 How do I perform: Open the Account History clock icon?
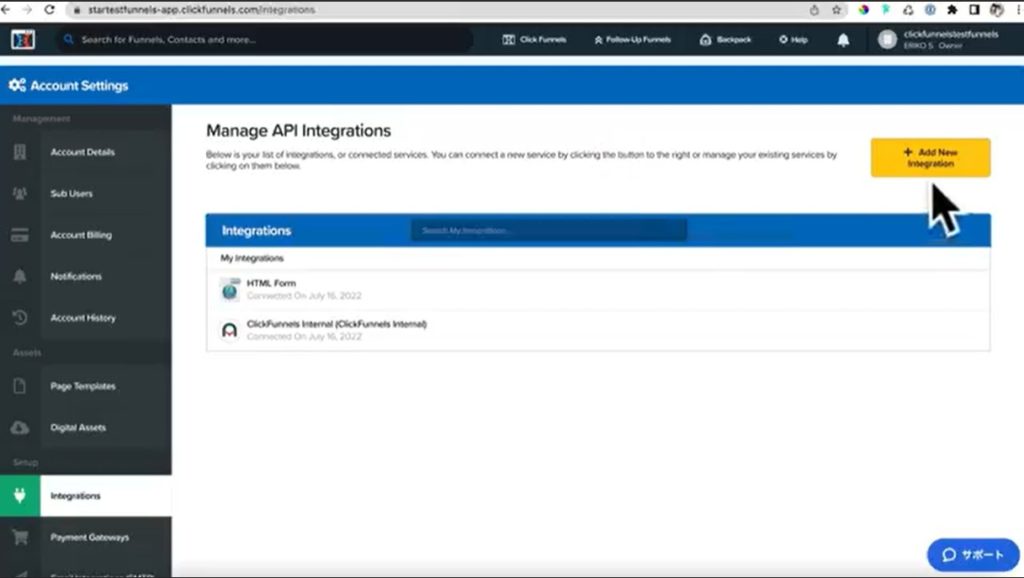[x=20, y=318]
